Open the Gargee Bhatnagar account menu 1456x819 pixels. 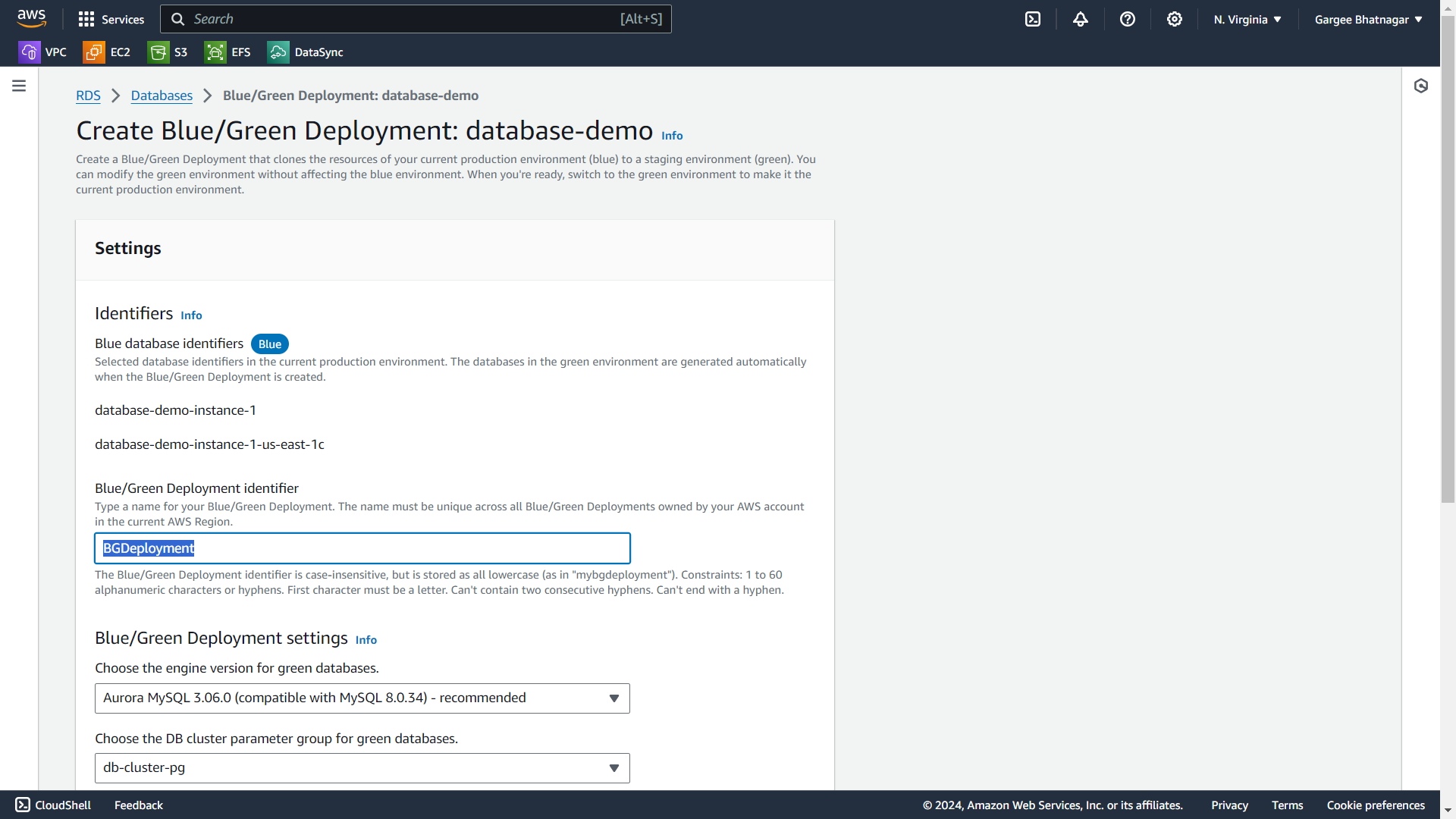[x=1368, y=19]
